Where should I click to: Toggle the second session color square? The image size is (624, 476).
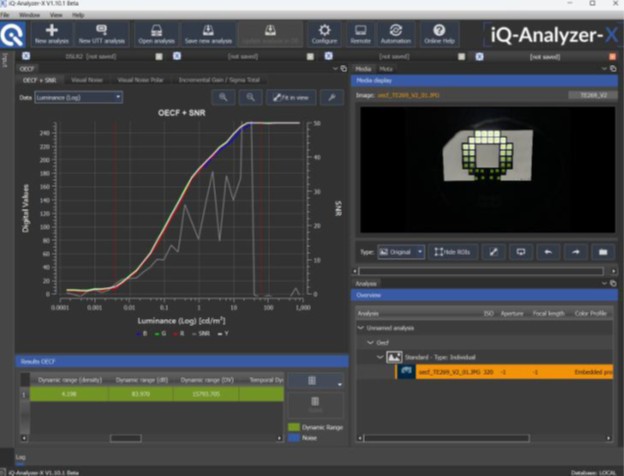click(310, 57)
